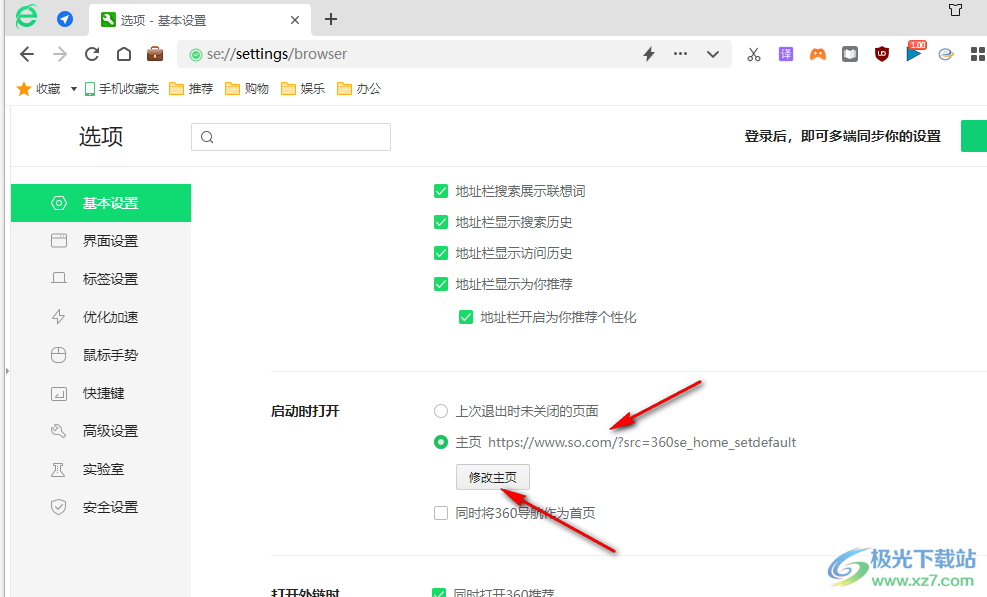Open the 鼠标手势 section
Image resolution: width=987 pixels, height=597 pixels.
[x=101, y=355]
